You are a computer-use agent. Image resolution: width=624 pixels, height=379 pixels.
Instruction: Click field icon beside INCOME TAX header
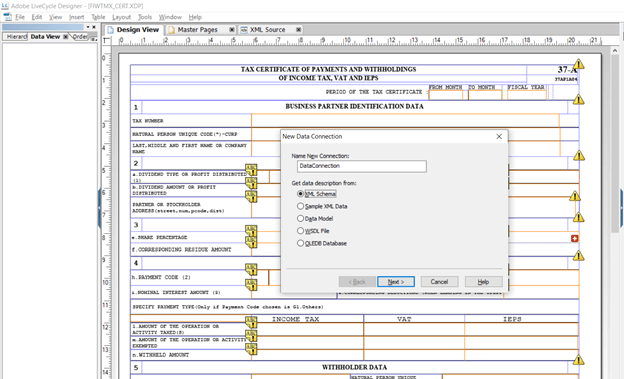coord(251,322)
